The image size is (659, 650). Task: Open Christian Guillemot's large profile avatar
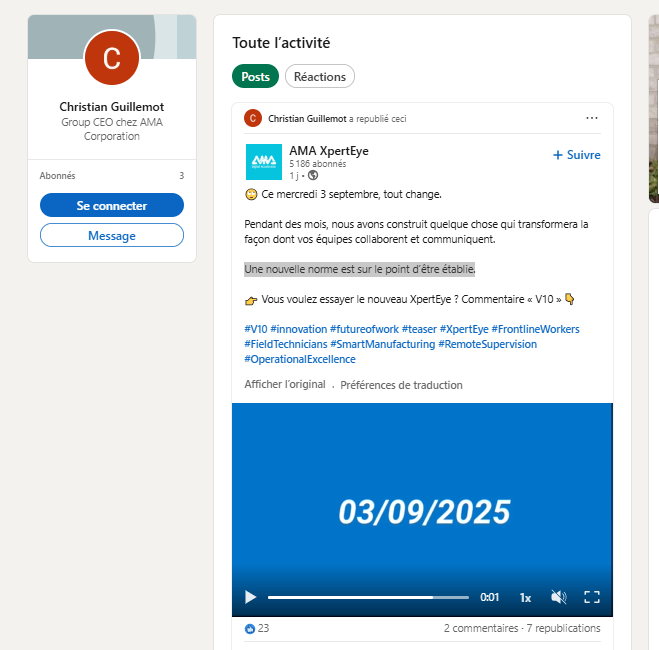112,58
